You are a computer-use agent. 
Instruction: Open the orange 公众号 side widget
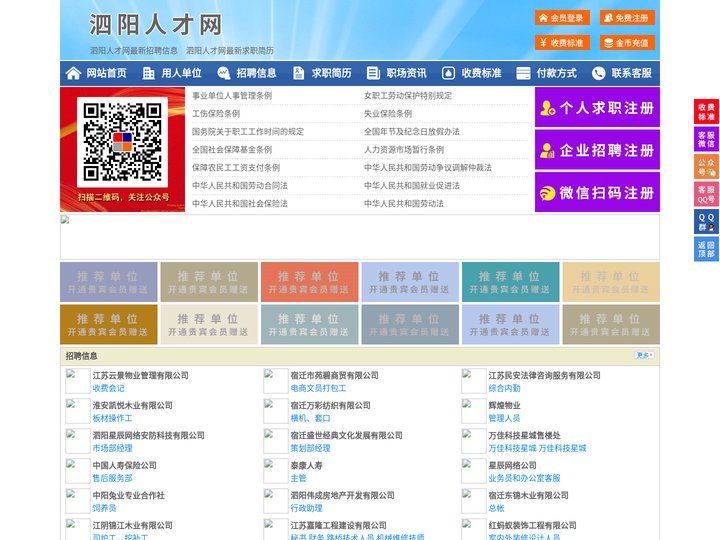(706, 167)
